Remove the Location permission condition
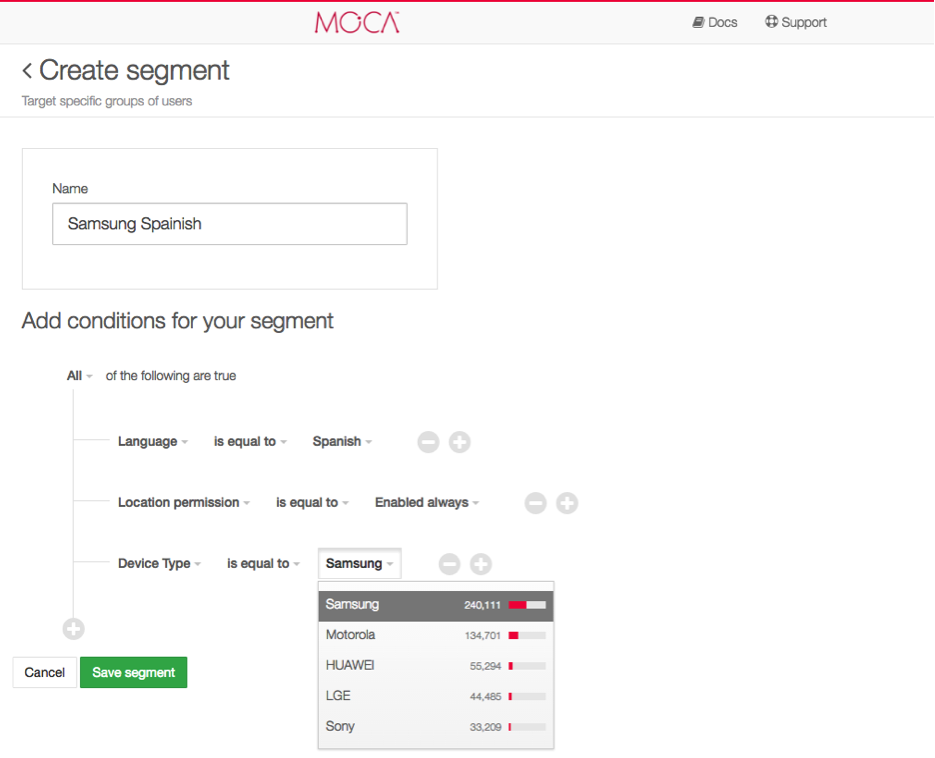The height and width of the screenshot is (758, 935). [x=535, y=503]
